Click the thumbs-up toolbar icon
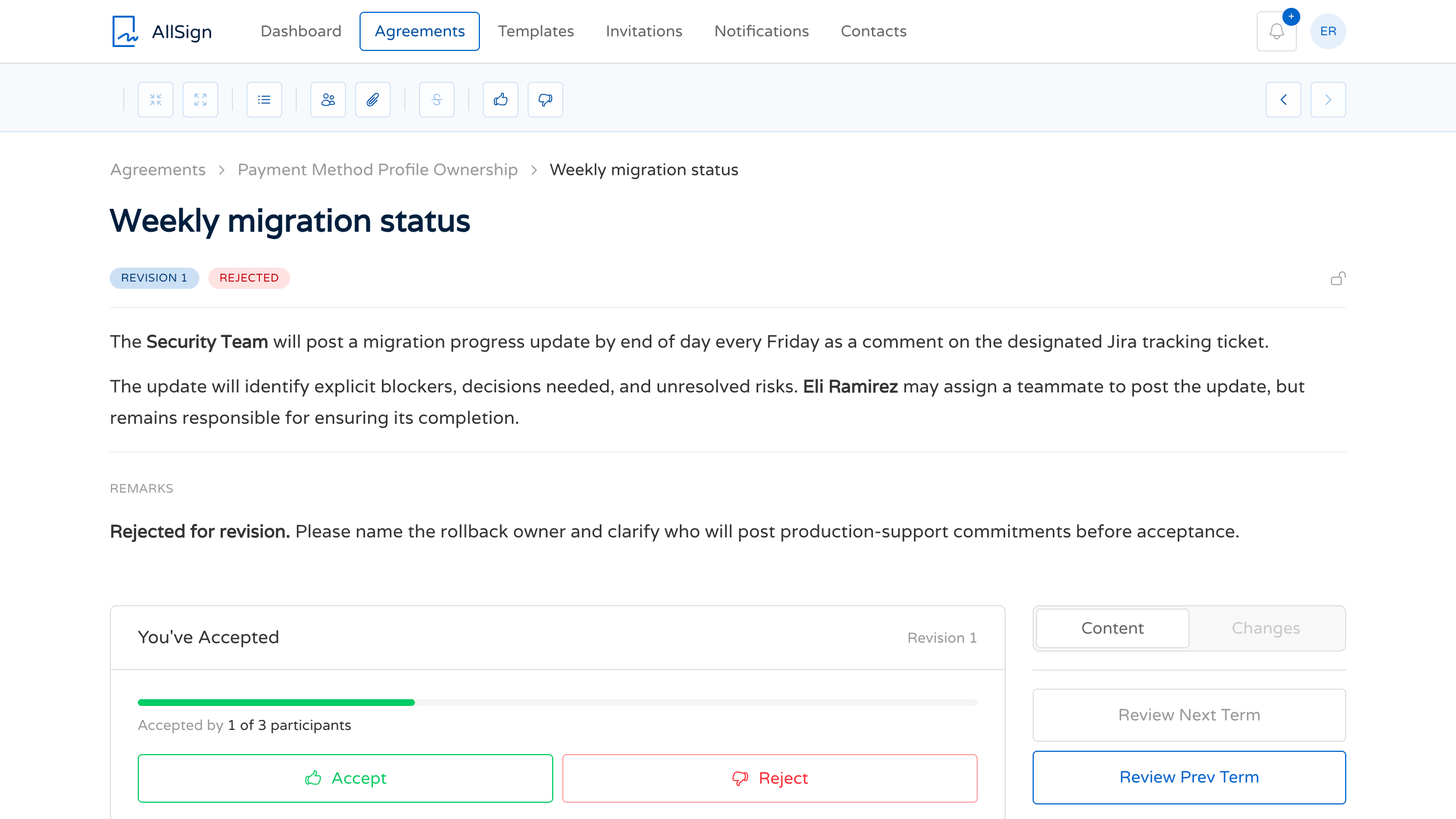Screen dimensions: 1456x819 click(x=500, y=100)
